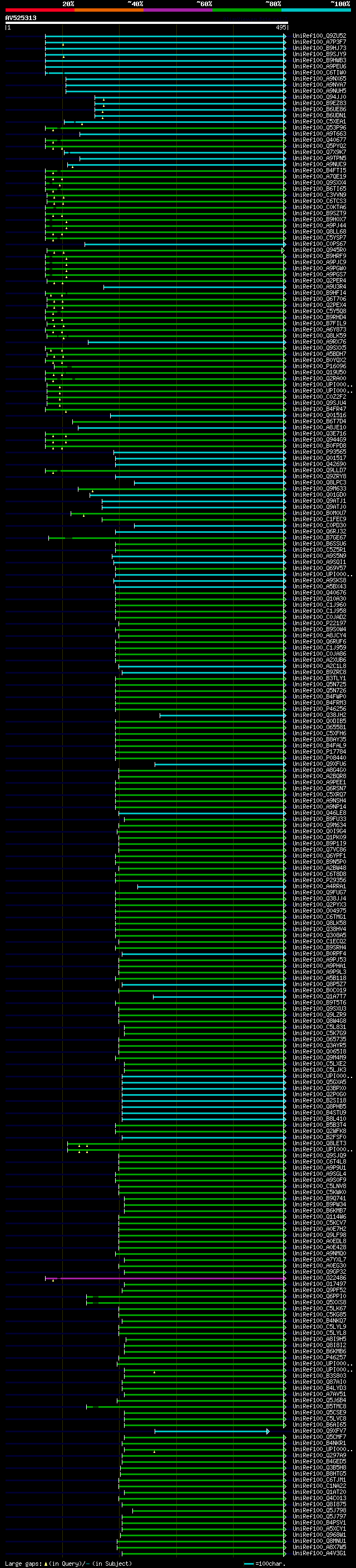Click the green ~80% identity legend bar
The image size is (356, 1568).
(x=247, y=10)
